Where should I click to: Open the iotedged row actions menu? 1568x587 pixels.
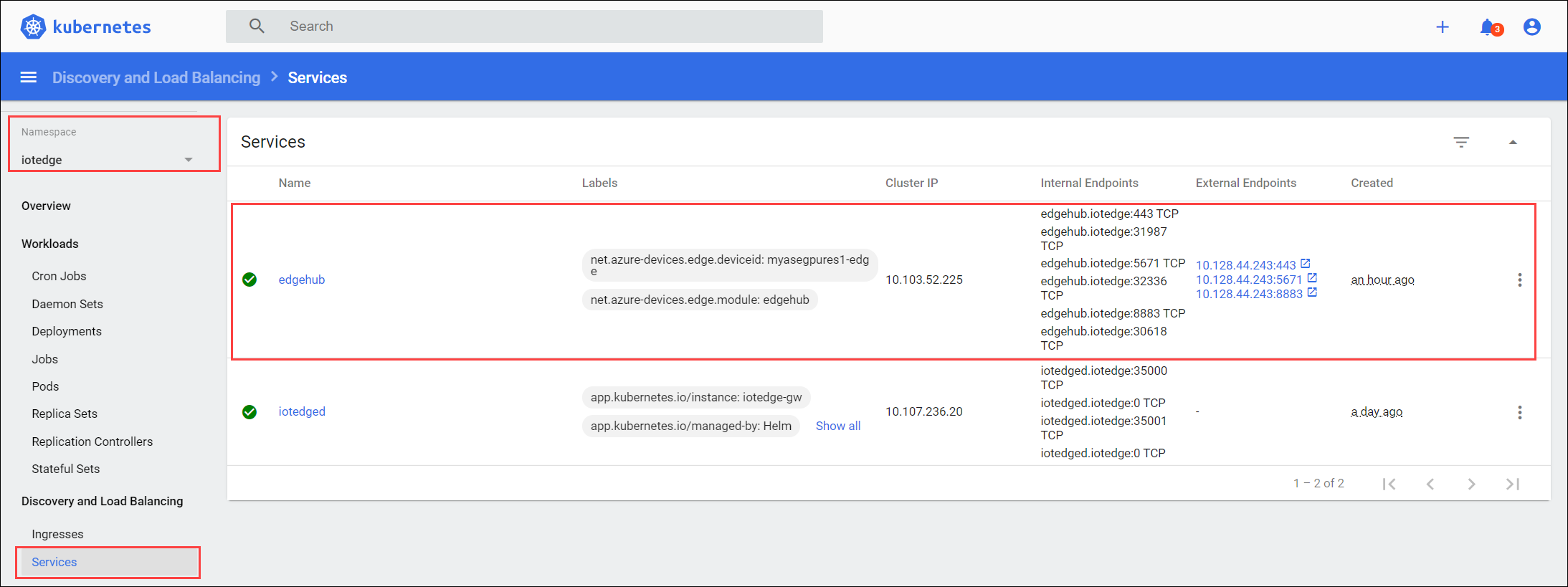(1519, 412)
